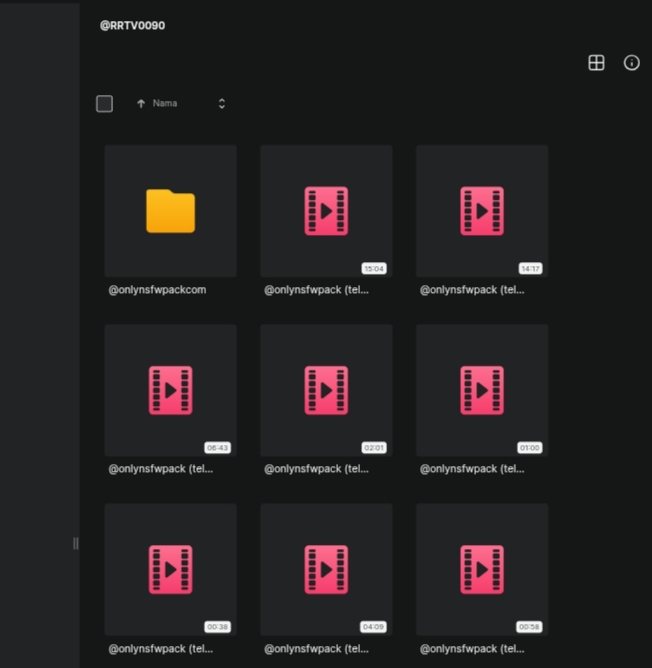Open the video with duration 06:43
Viewport: 652px width, 668px height.
pyautogui.click(x=170, y=390)
